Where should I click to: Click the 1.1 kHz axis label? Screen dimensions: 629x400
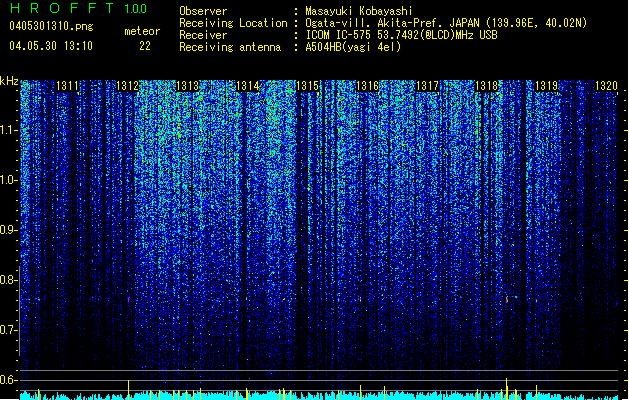9,131
